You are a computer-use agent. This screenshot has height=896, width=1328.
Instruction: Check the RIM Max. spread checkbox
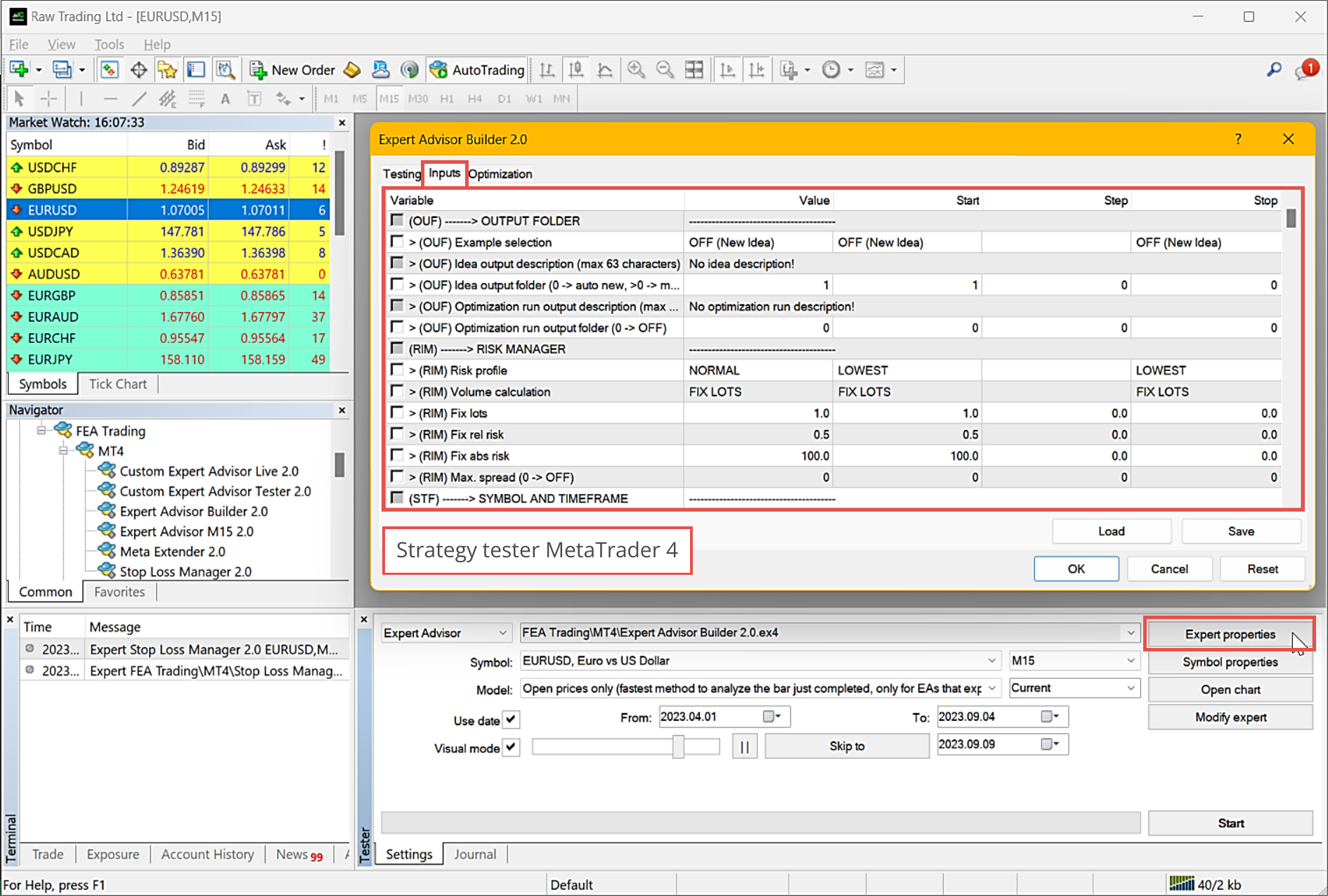click(397, 476)
